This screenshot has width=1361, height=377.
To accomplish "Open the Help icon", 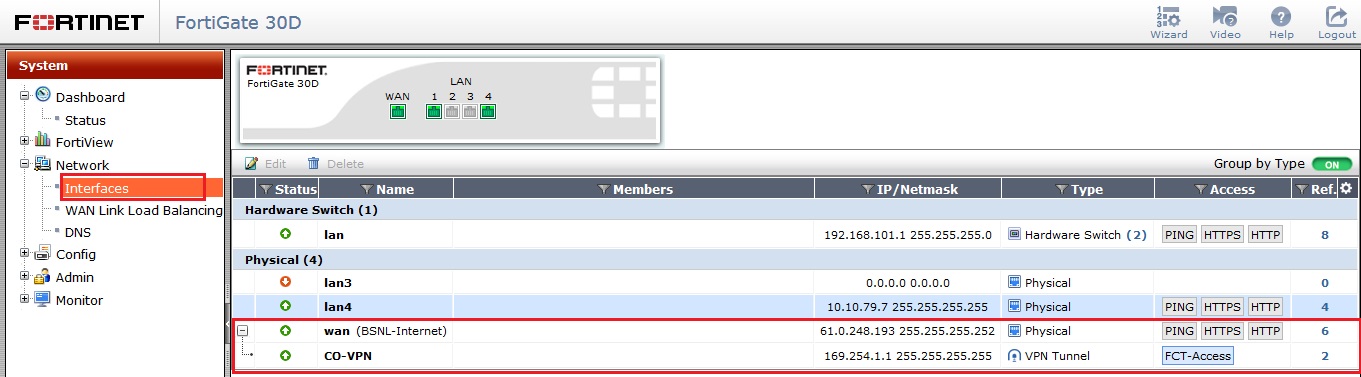I will [1281, 22].
